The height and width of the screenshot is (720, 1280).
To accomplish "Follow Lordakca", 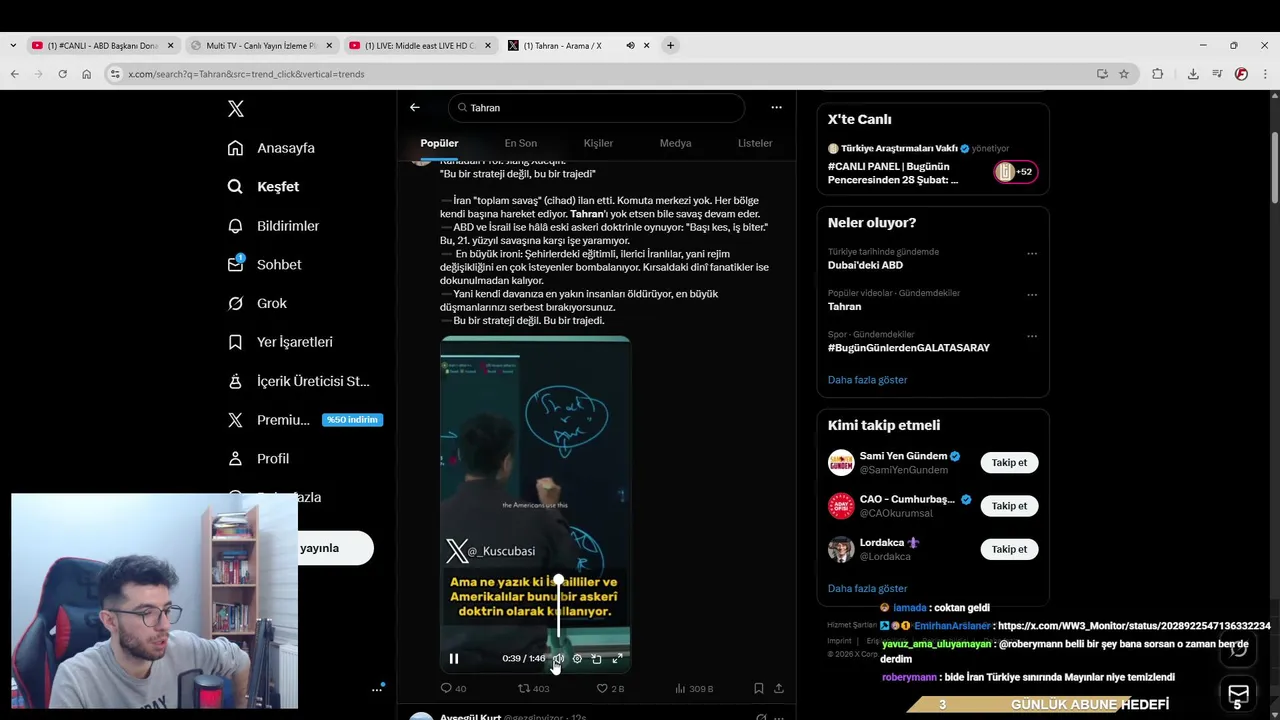I will point(1009,549).
